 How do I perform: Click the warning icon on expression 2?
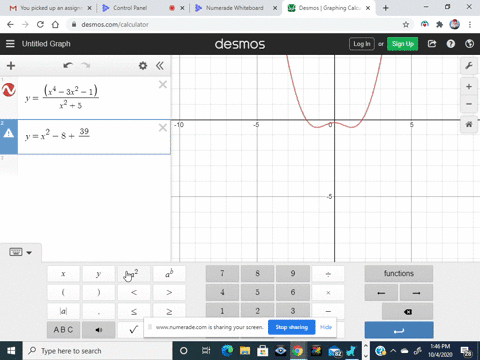coord(9,133)
